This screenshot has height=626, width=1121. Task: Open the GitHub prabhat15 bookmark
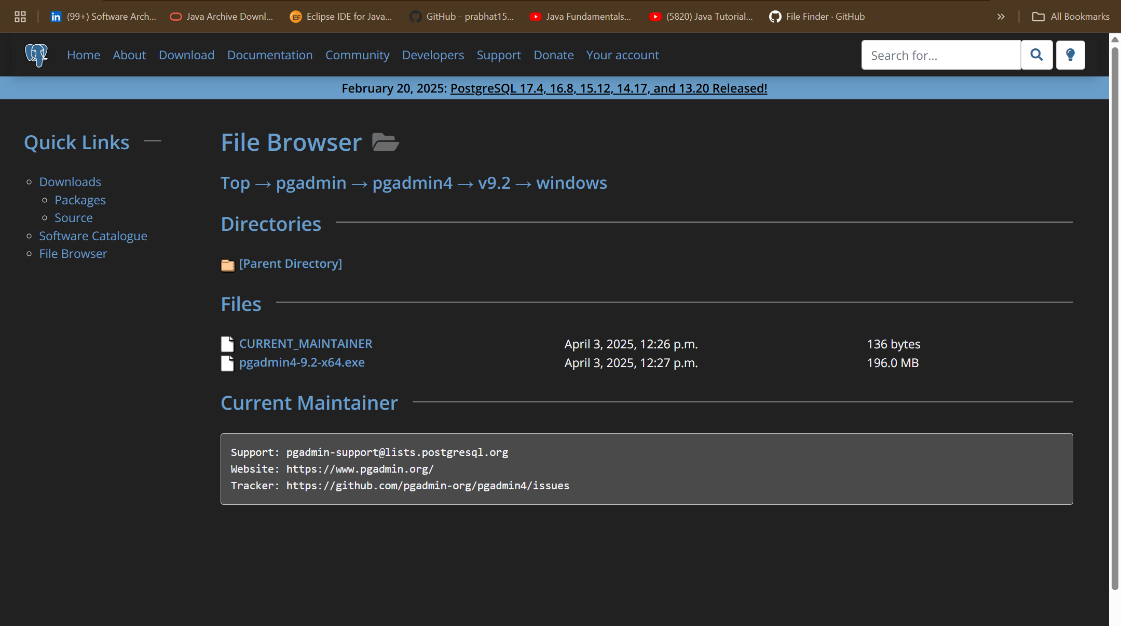coord(462,16)
